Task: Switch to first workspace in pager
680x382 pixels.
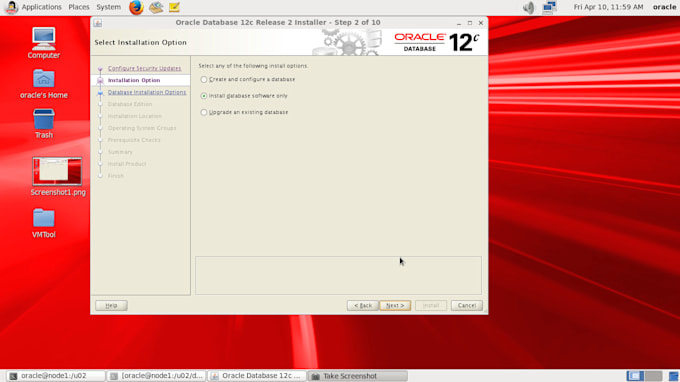Action: [x=635, y=376]
